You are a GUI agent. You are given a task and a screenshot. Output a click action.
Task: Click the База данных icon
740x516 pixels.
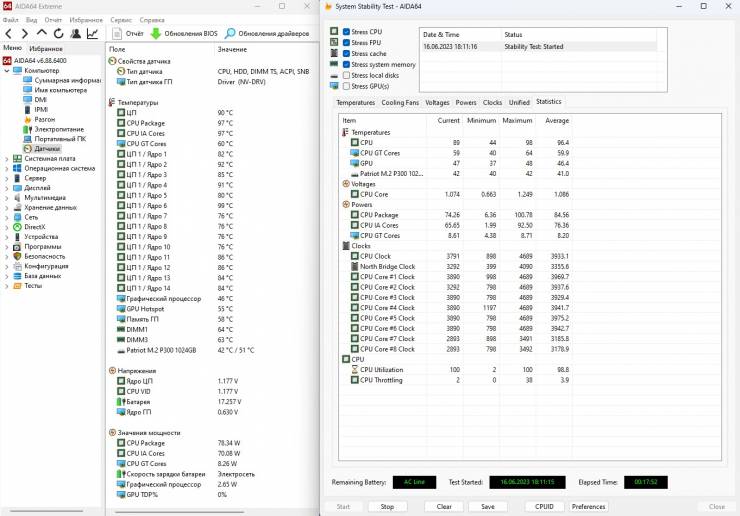(17, 276)
